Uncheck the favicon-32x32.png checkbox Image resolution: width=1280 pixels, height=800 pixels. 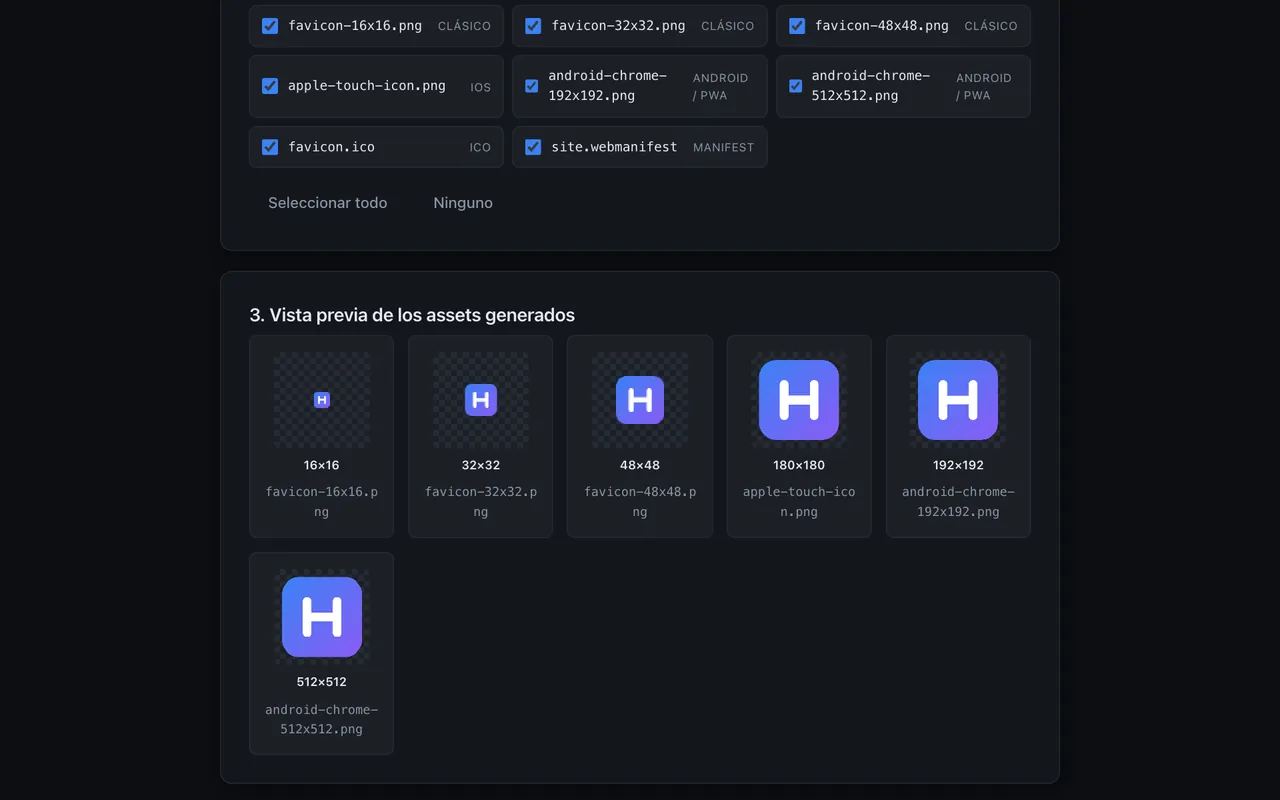(x=533, y=26)
